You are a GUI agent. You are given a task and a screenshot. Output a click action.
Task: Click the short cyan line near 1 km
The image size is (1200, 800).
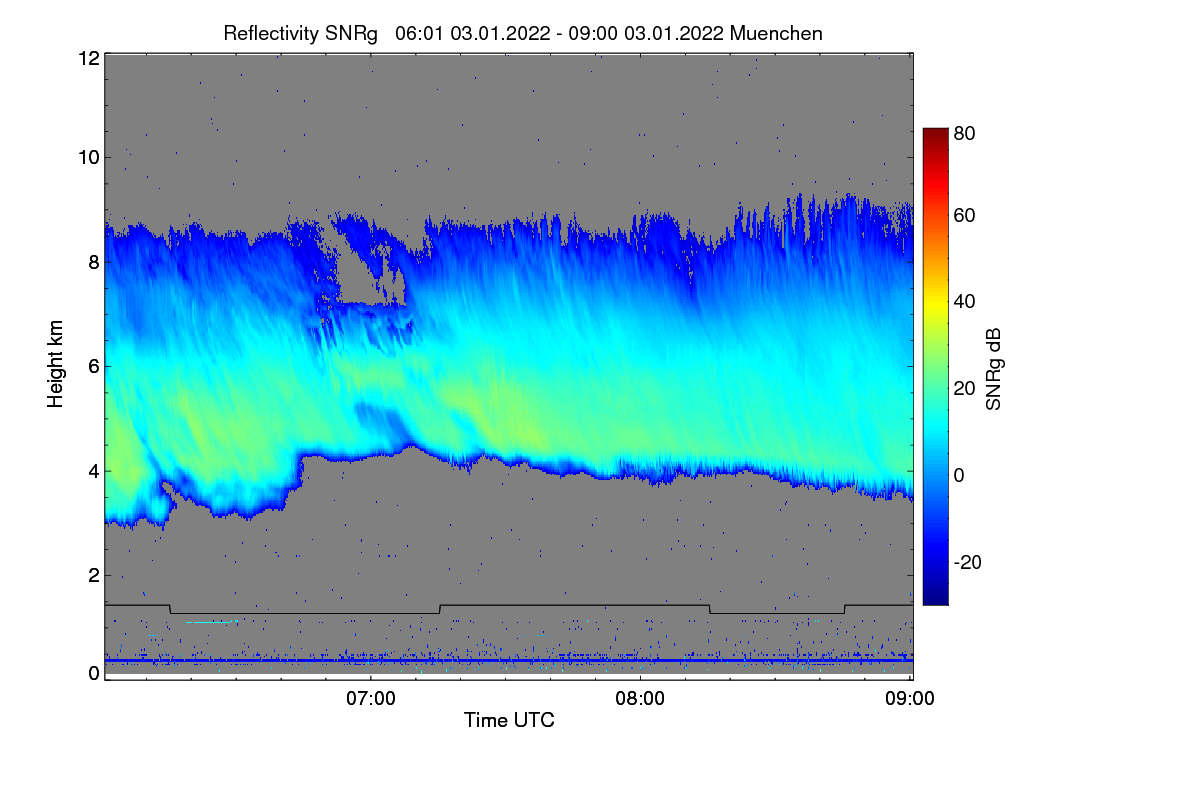pos(208,622)
